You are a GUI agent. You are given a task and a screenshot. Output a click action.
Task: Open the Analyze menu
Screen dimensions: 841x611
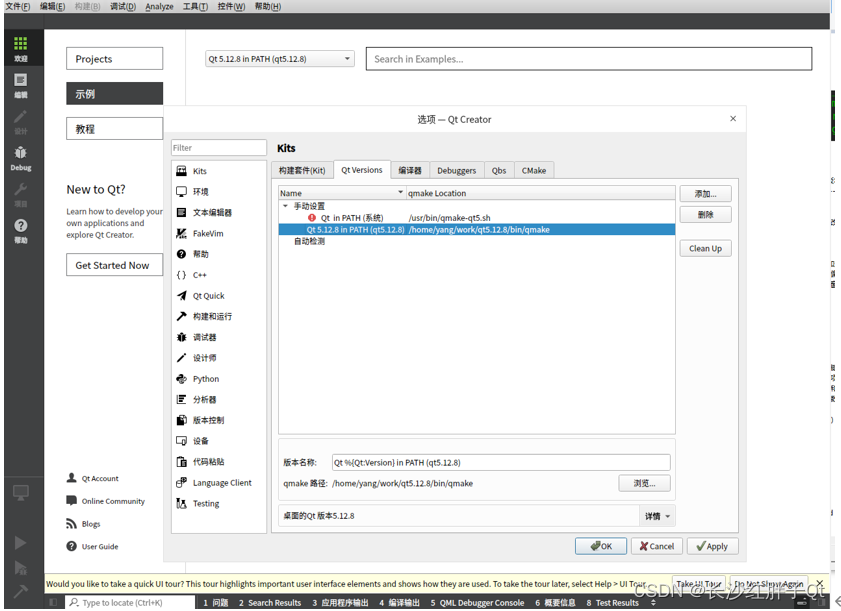coord(159,6)
